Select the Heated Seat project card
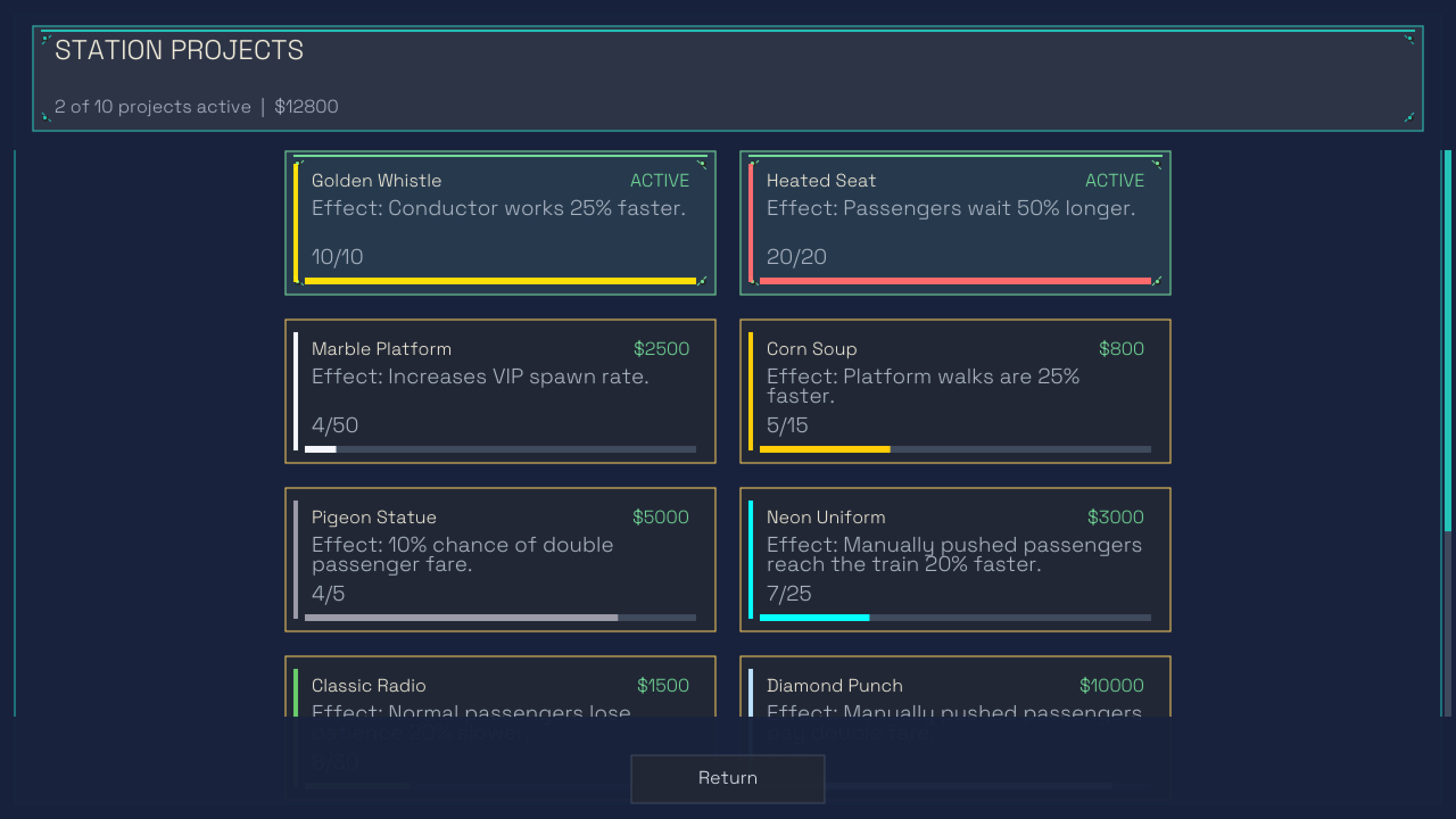Image resolution: width=1456 pixels, height=819 pixels. (x=955, y=223)
